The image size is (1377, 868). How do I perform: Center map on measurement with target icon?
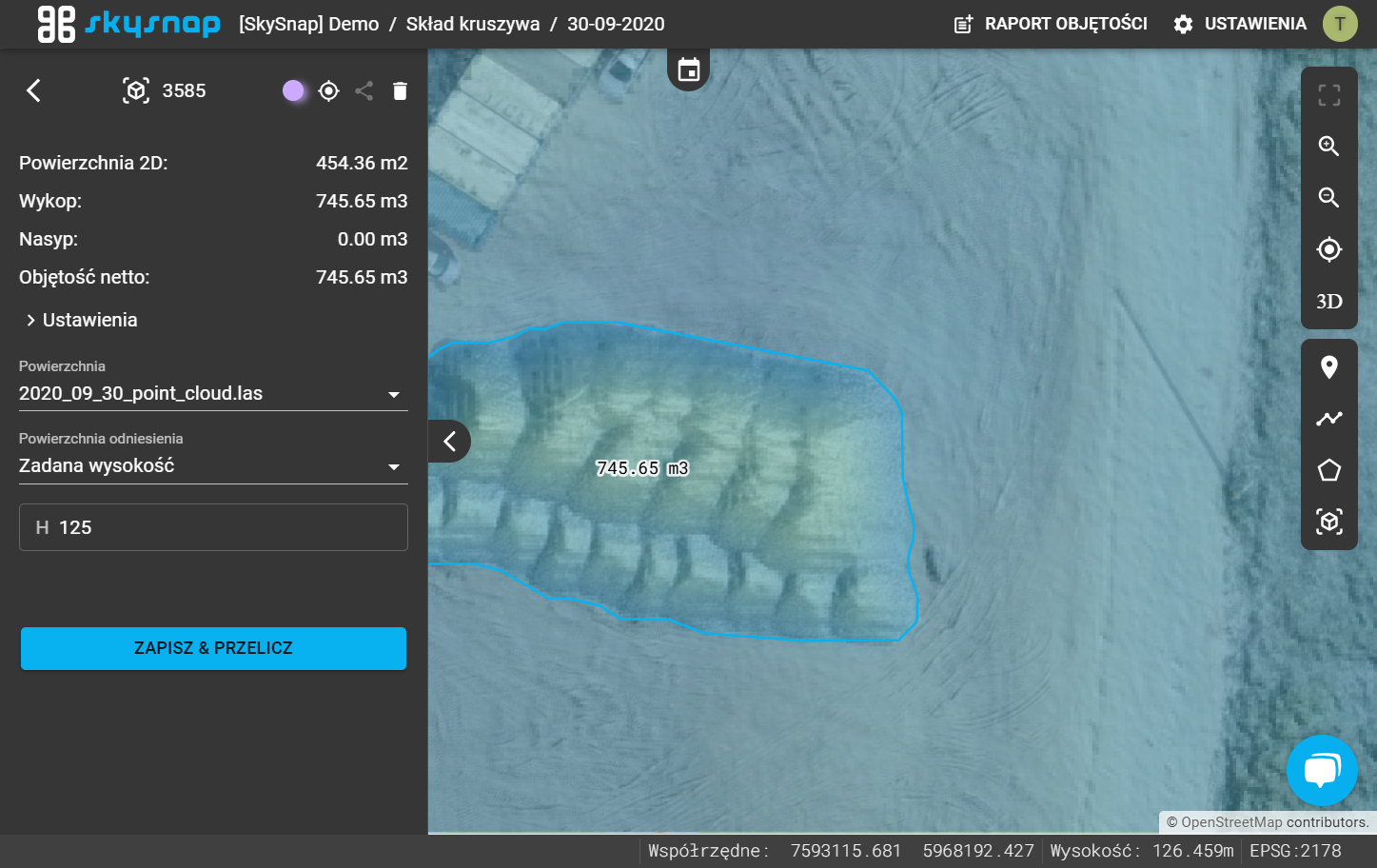click(329, 90)
